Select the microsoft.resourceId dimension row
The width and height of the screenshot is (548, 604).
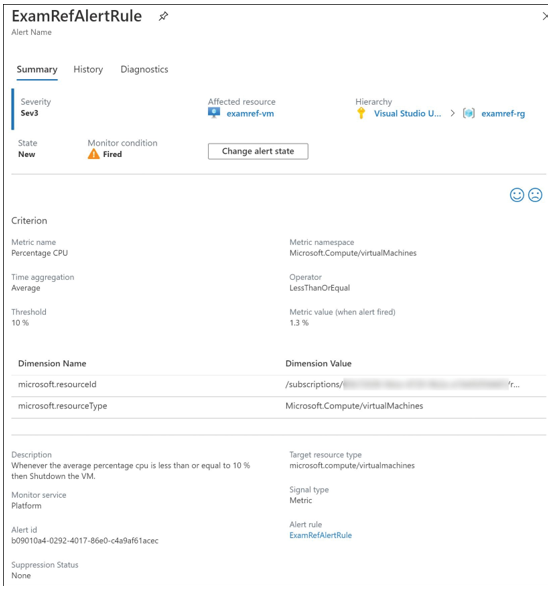(278, 385)
